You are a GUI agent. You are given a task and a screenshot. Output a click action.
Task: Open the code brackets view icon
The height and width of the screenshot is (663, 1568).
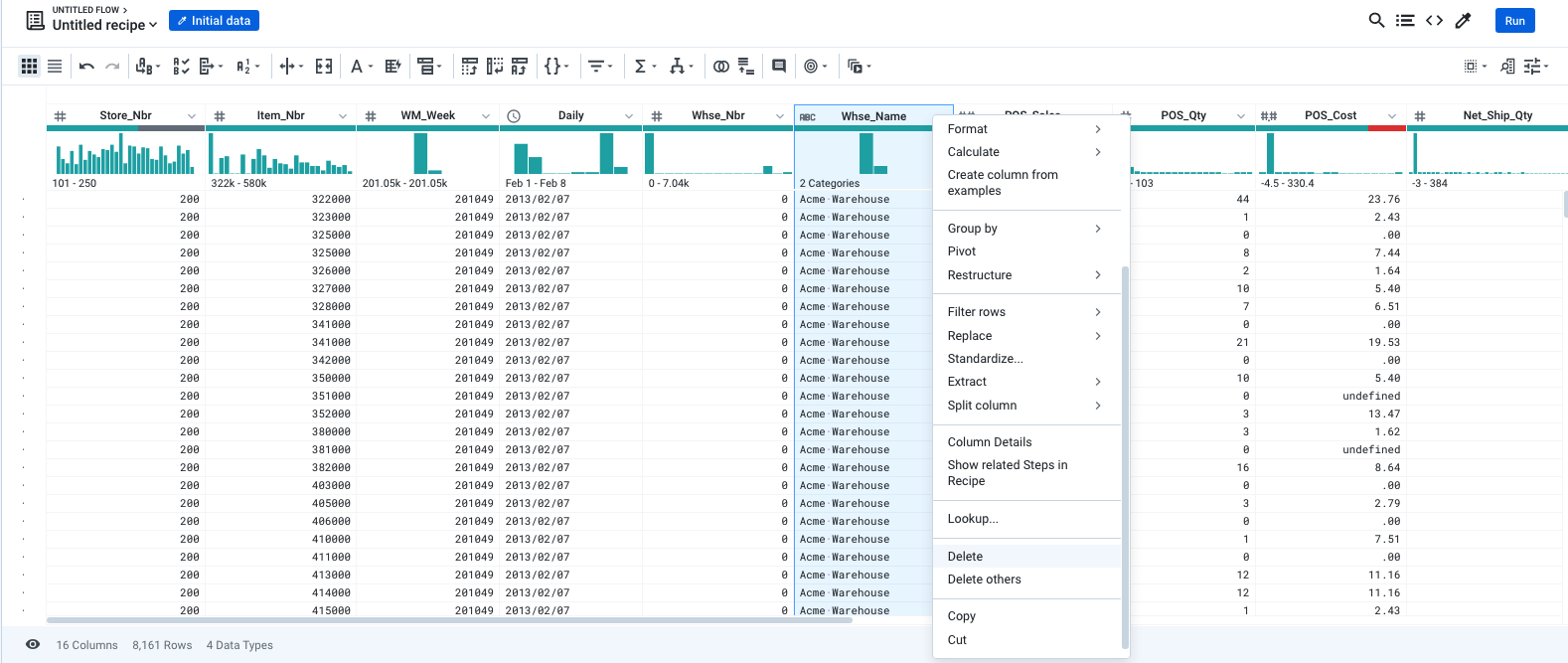[x=1434, y=20]
